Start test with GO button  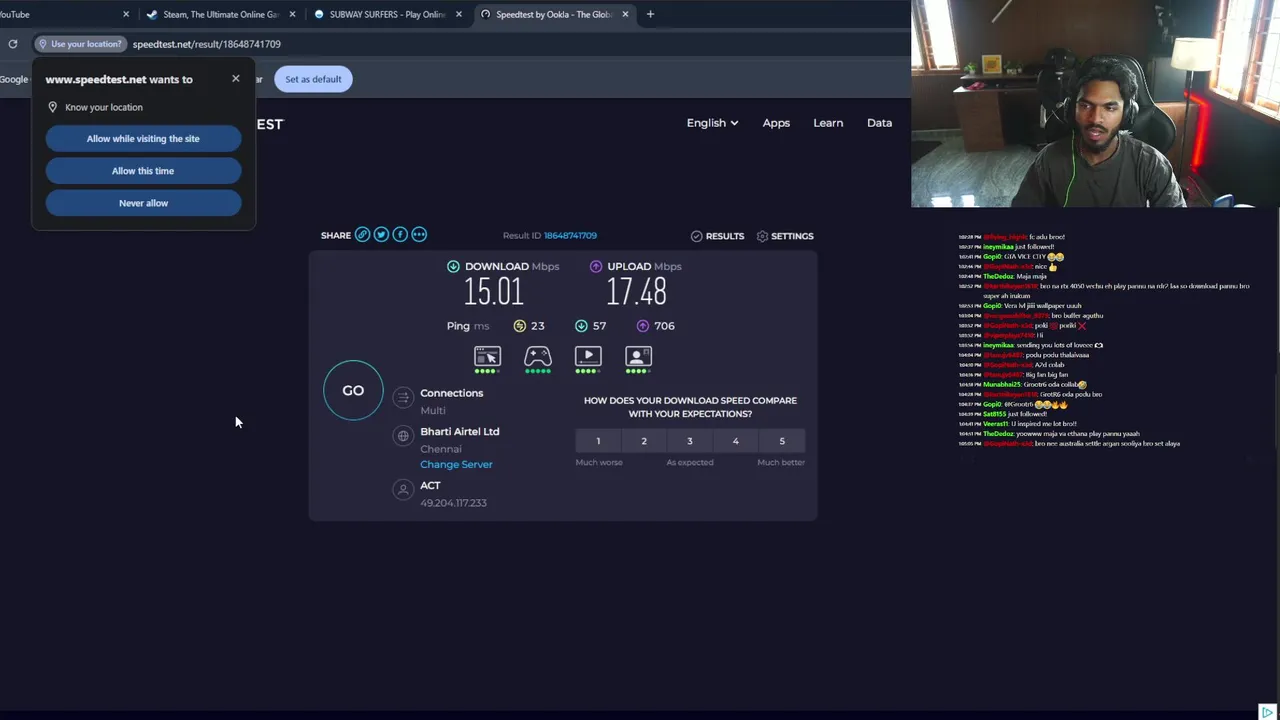(x=353, y=390)
